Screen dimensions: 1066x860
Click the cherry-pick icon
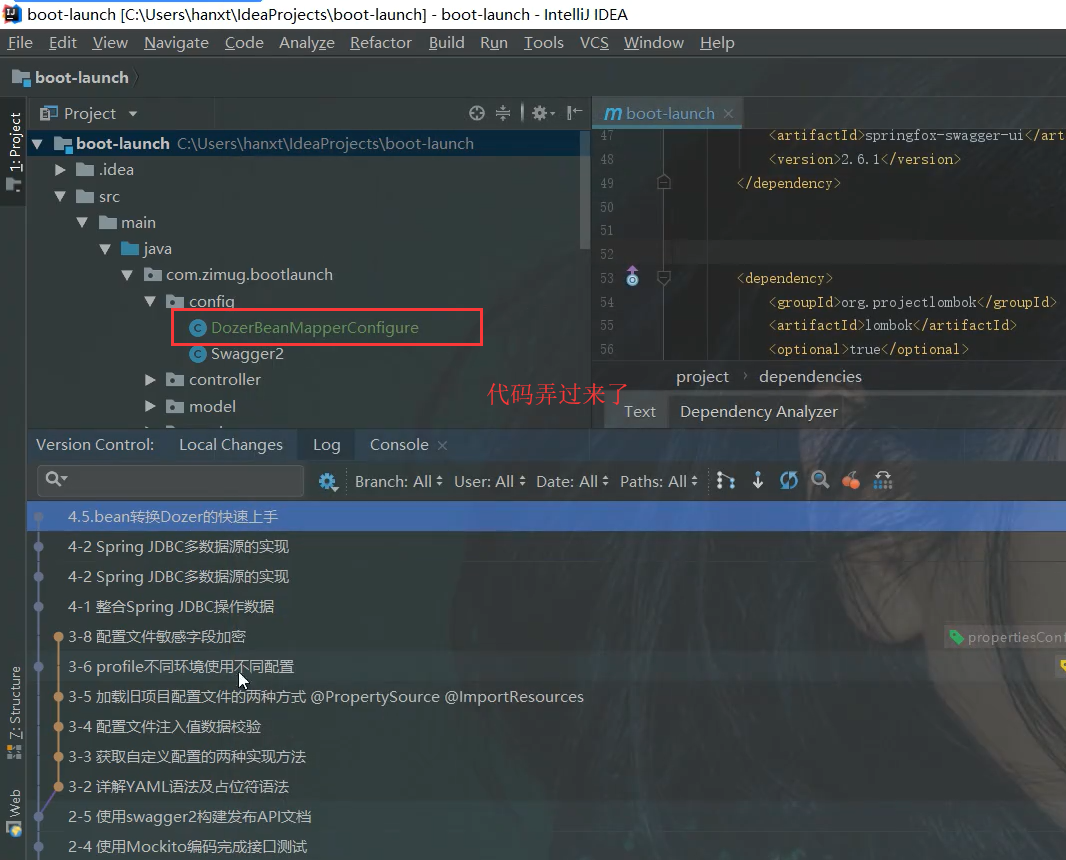click(850, 481)
